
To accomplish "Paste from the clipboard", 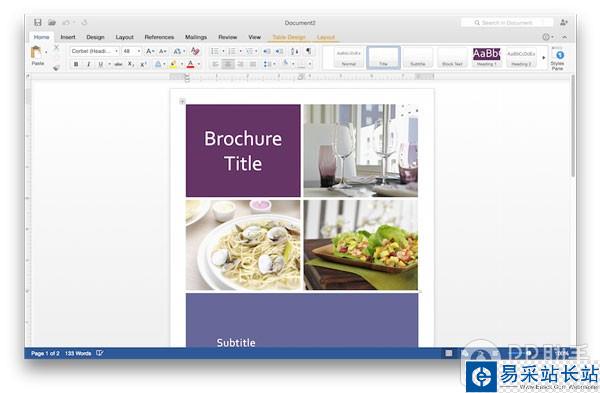I will click(37, 55).
